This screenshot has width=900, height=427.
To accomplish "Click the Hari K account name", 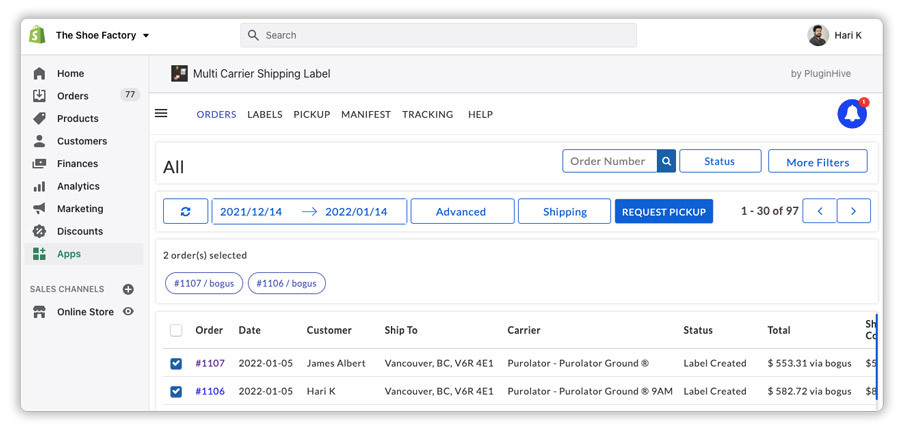I will coord(848,35).
